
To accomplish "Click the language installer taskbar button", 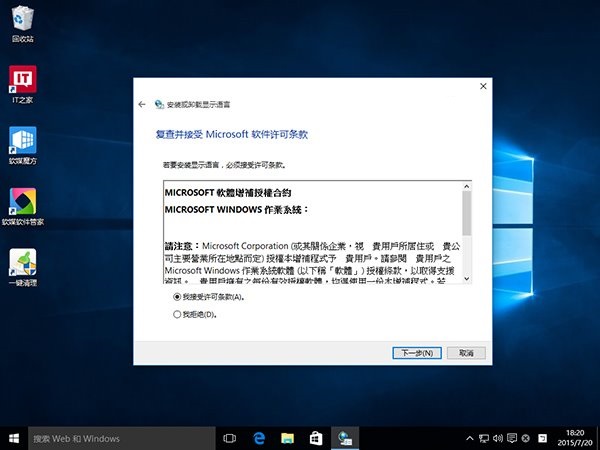I will [x=345, y=439].
